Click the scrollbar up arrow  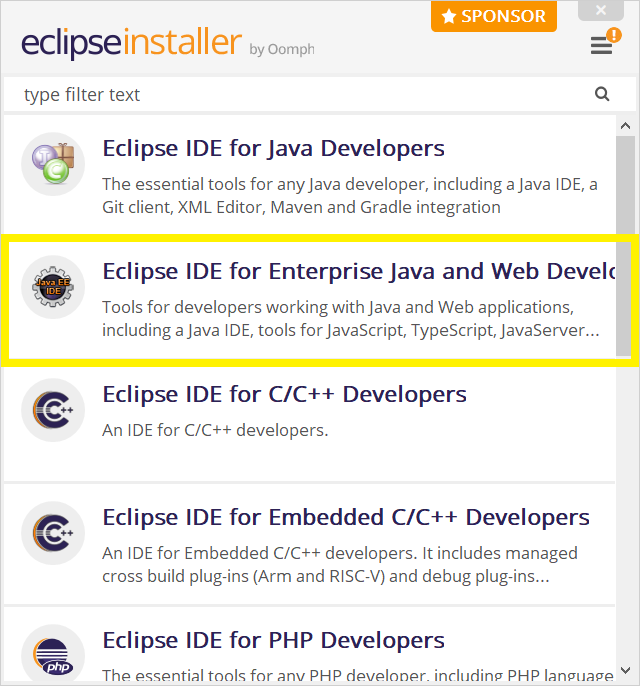pyautogui.click(x=626, y=126)
